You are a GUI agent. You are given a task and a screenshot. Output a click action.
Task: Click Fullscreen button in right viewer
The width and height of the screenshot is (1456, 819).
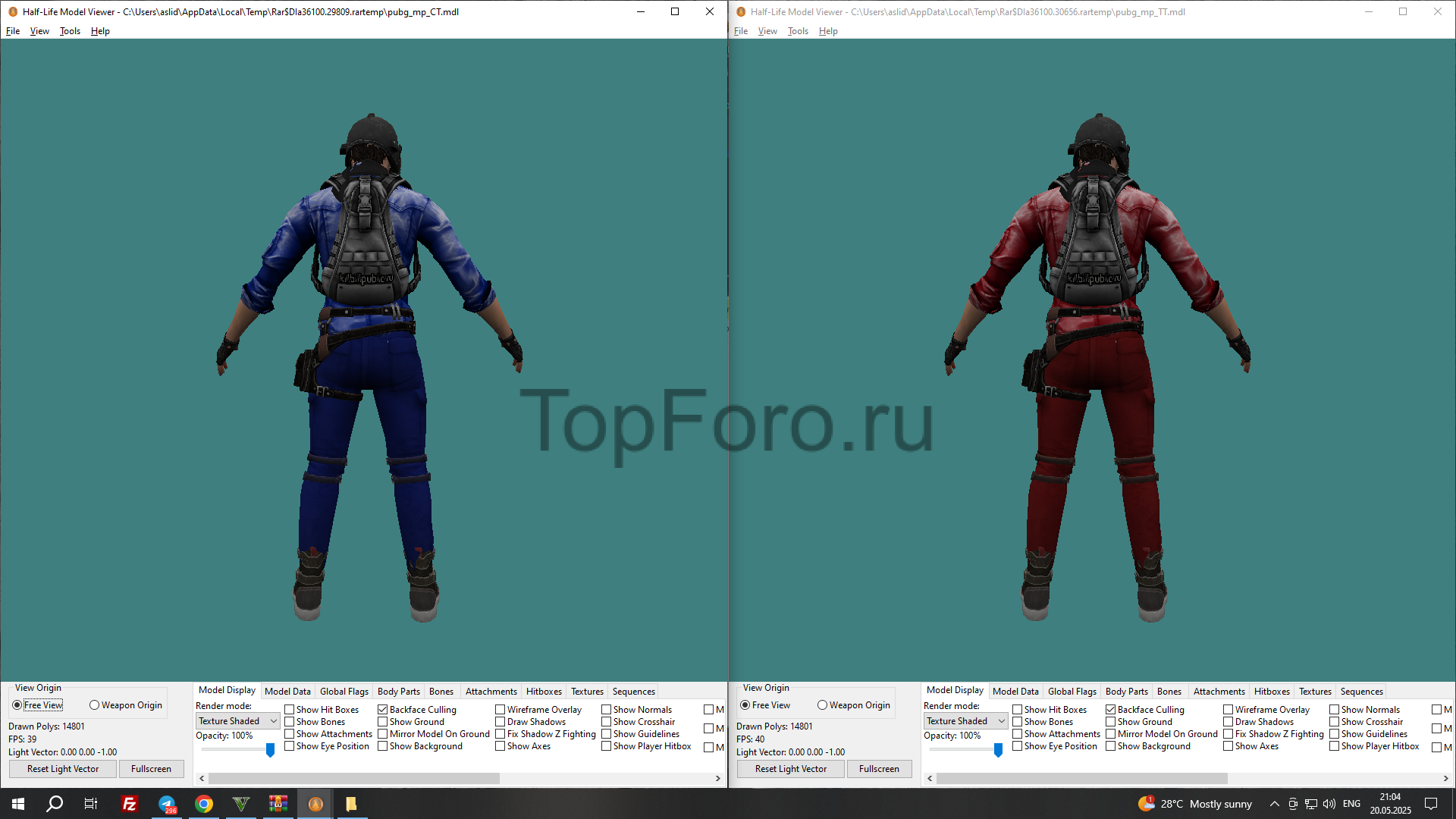[x=879, y=769]
